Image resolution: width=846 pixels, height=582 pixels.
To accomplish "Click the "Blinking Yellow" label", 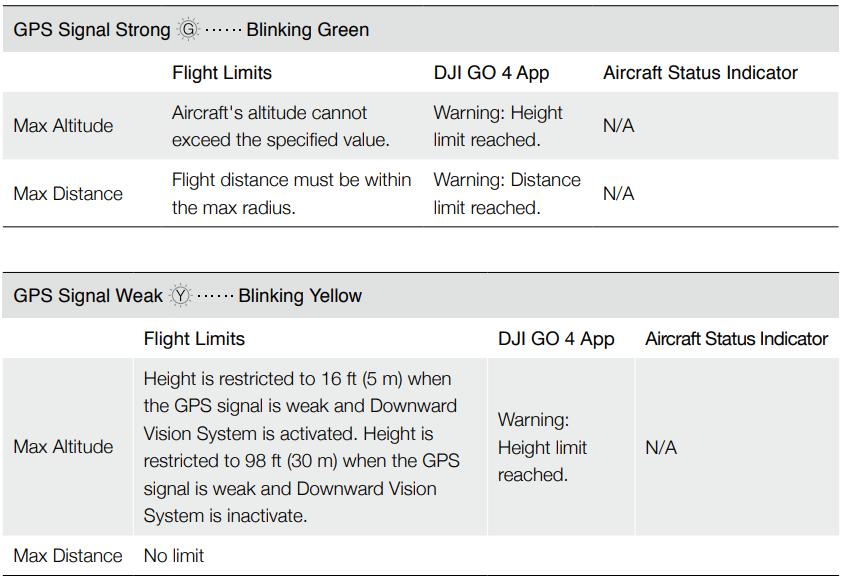I will click(x=300, y=296).
